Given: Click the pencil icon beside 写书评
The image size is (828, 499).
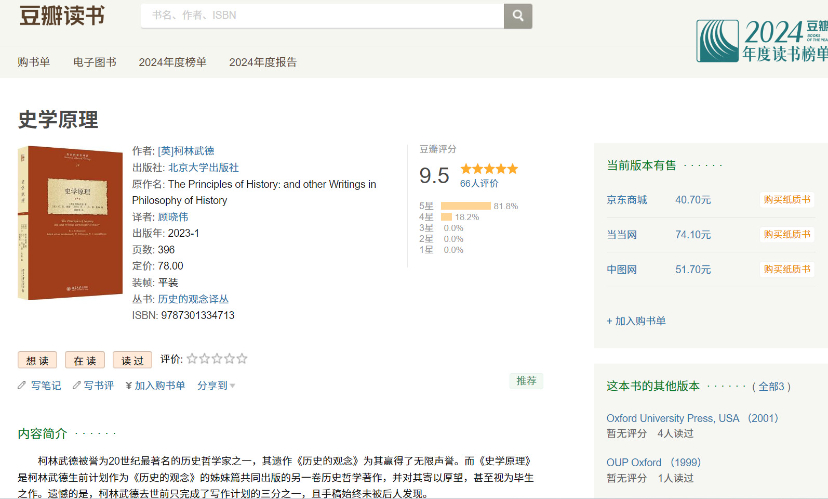Looking at the screenshot, I should (77, 385).
